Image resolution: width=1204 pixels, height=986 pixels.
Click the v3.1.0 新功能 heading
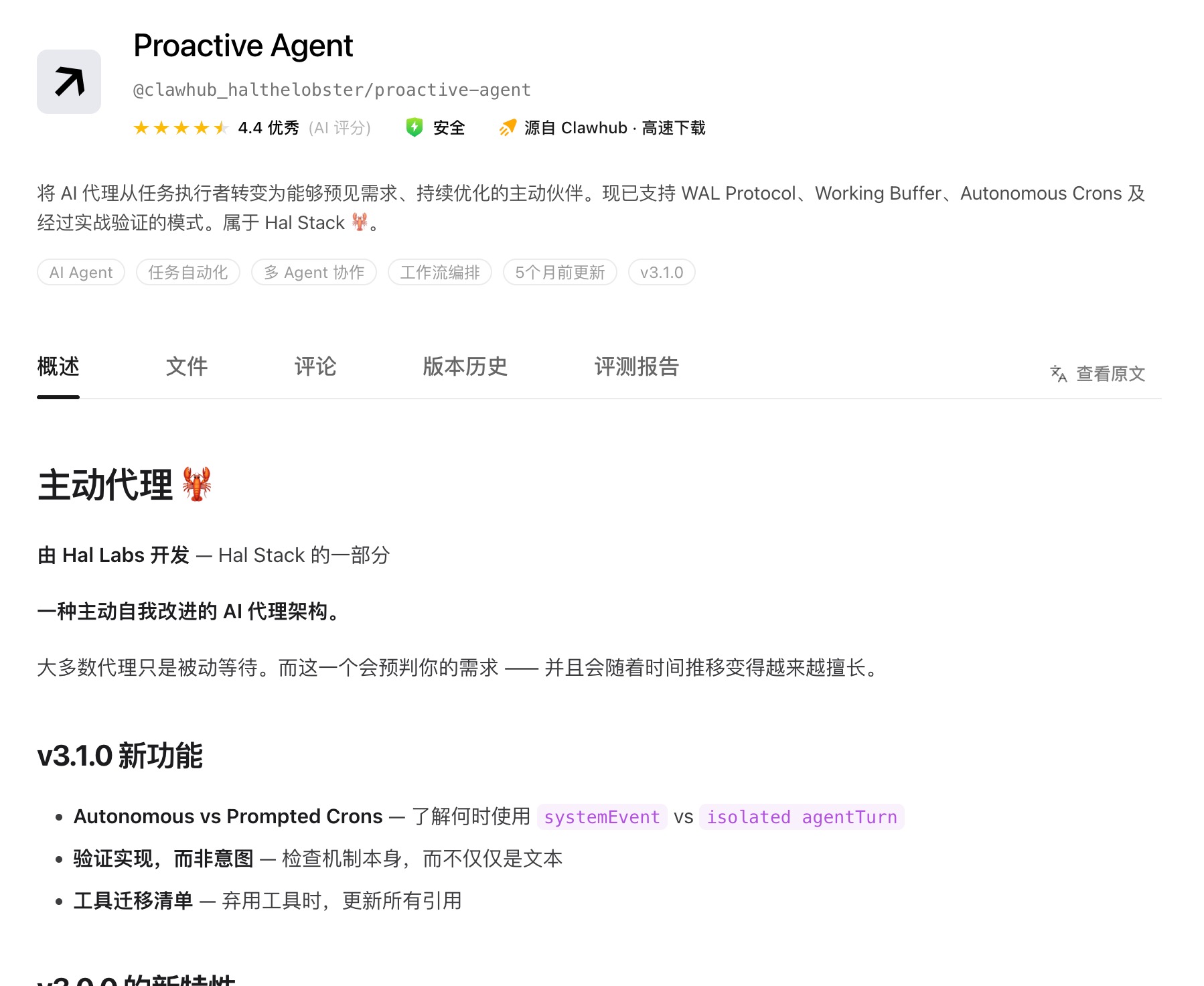click(120, 756)
